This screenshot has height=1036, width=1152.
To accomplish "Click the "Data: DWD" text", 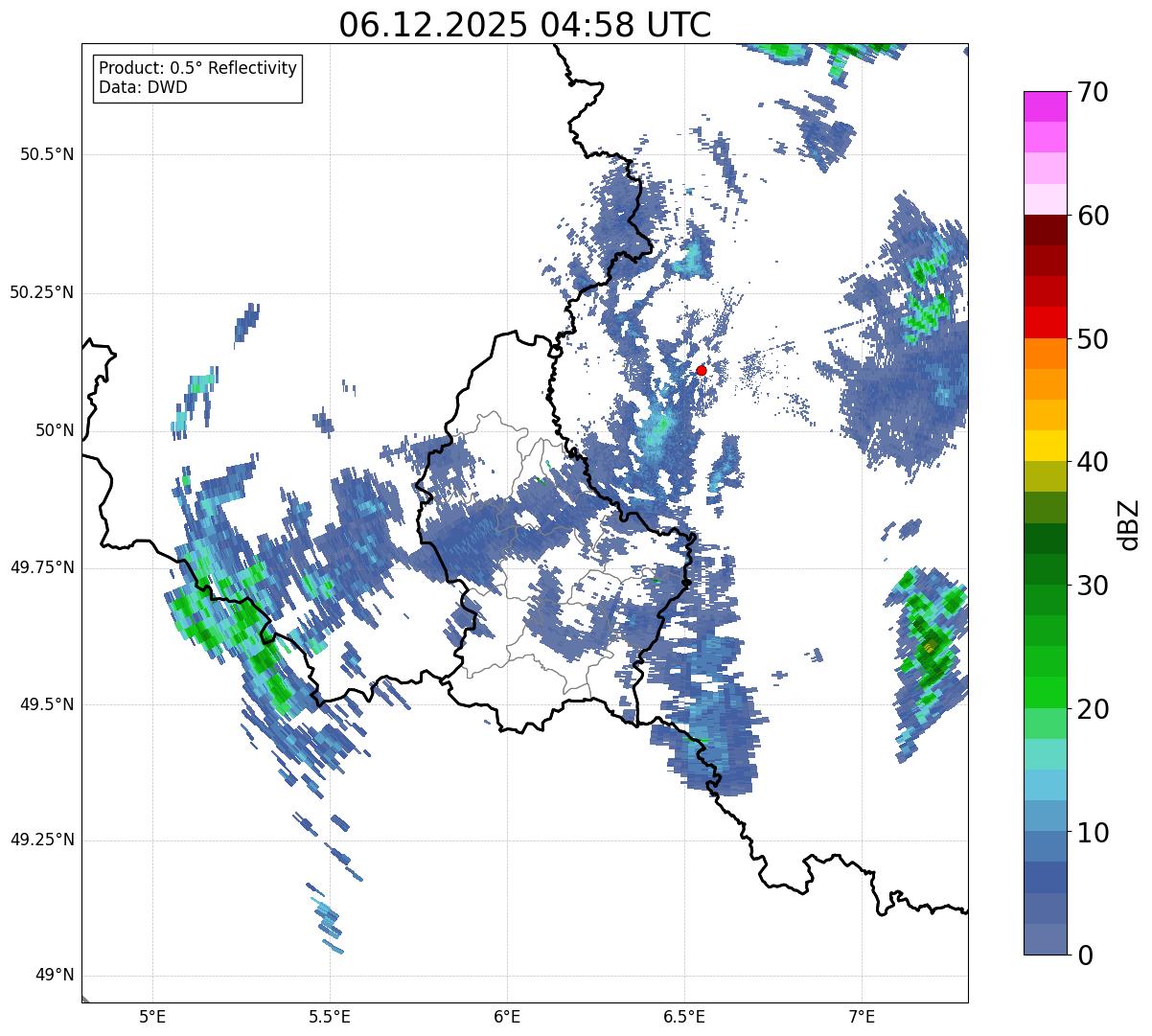I will coord(143,87).
